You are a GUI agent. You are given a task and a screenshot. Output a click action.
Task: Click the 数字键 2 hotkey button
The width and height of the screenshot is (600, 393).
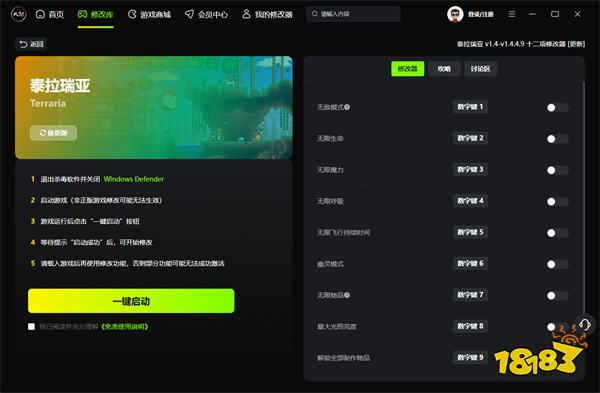click(x=470, y=138)
